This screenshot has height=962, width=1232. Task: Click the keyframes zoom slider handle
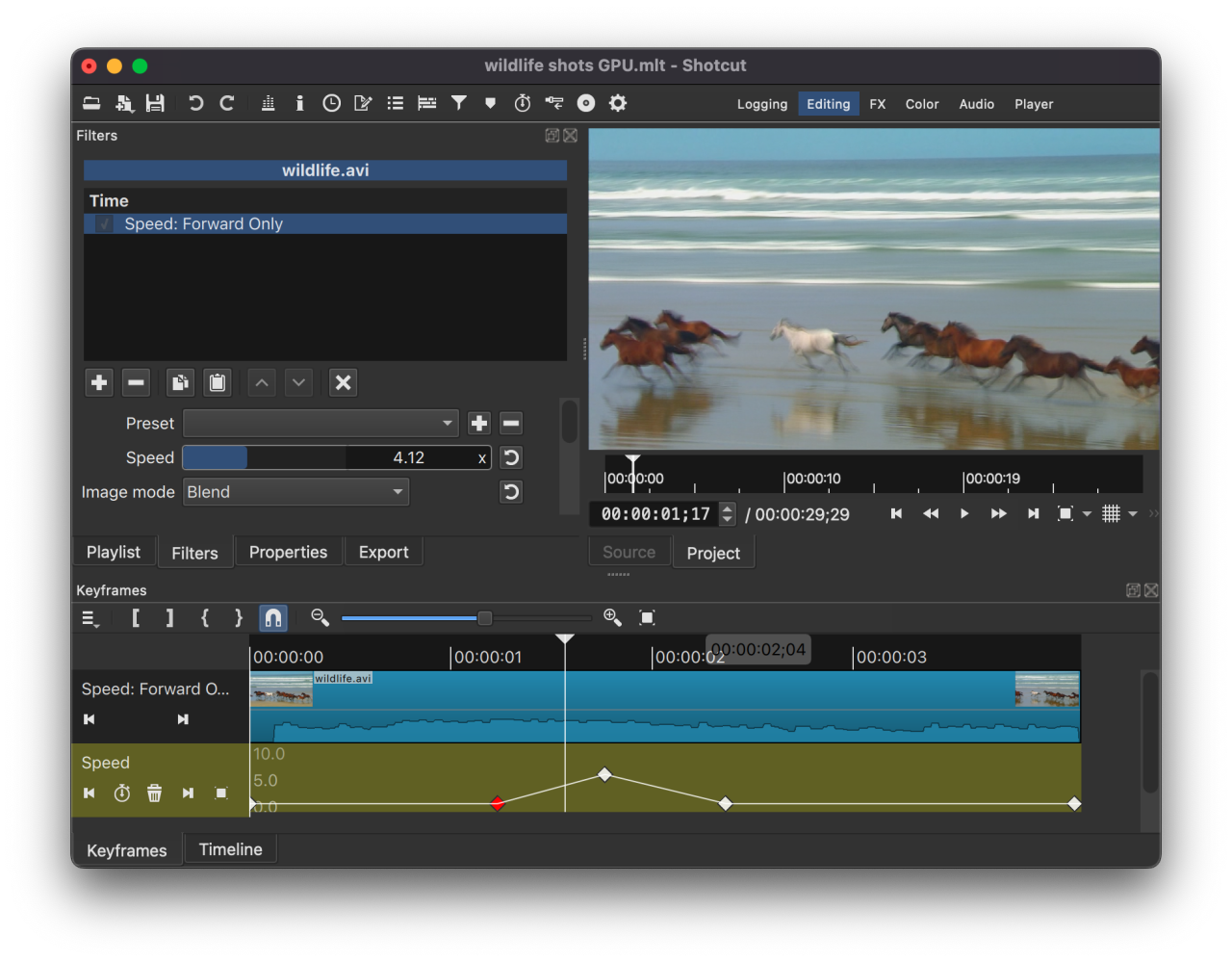(484, 618)
